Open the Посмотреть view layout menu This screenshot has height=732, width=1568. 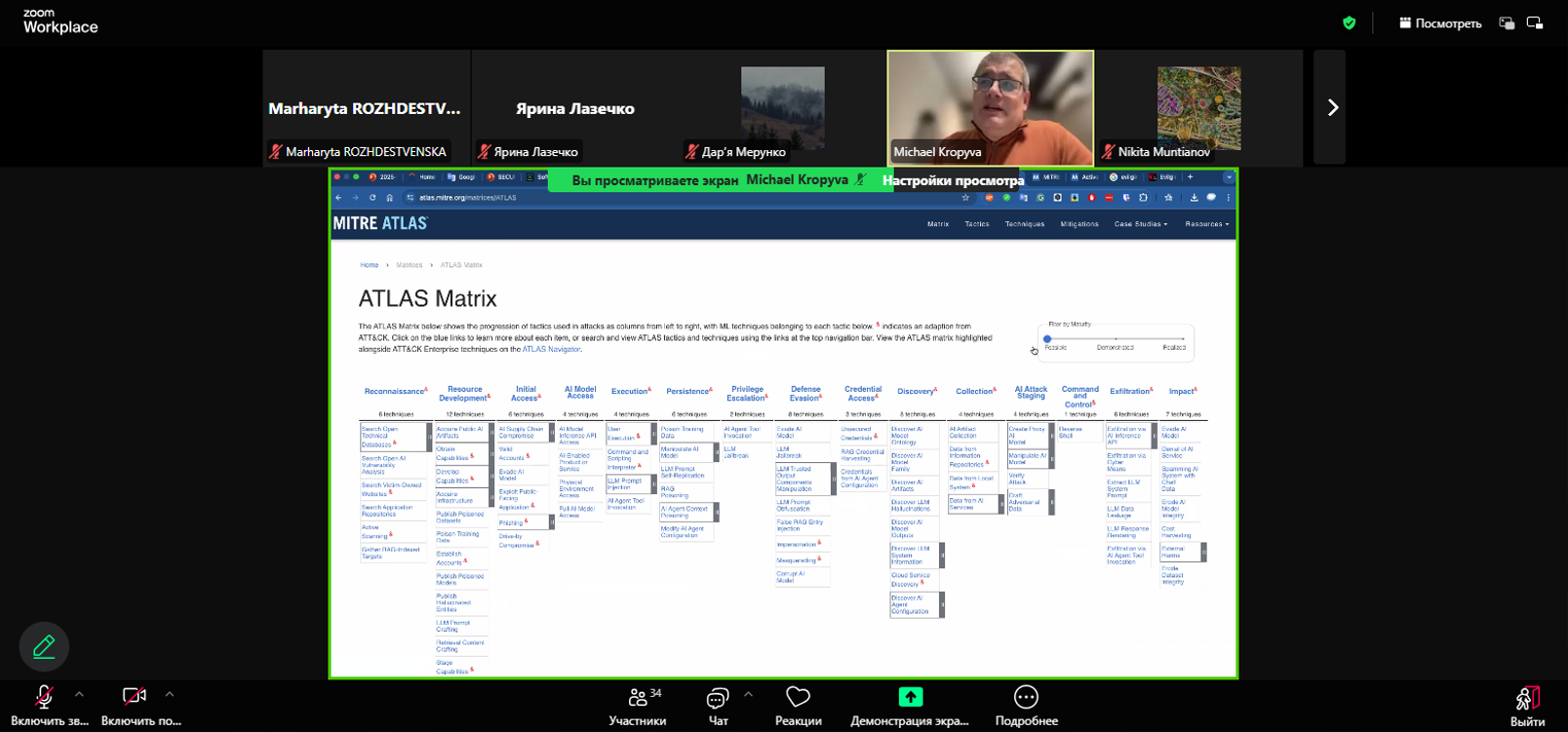[1440, 23]
